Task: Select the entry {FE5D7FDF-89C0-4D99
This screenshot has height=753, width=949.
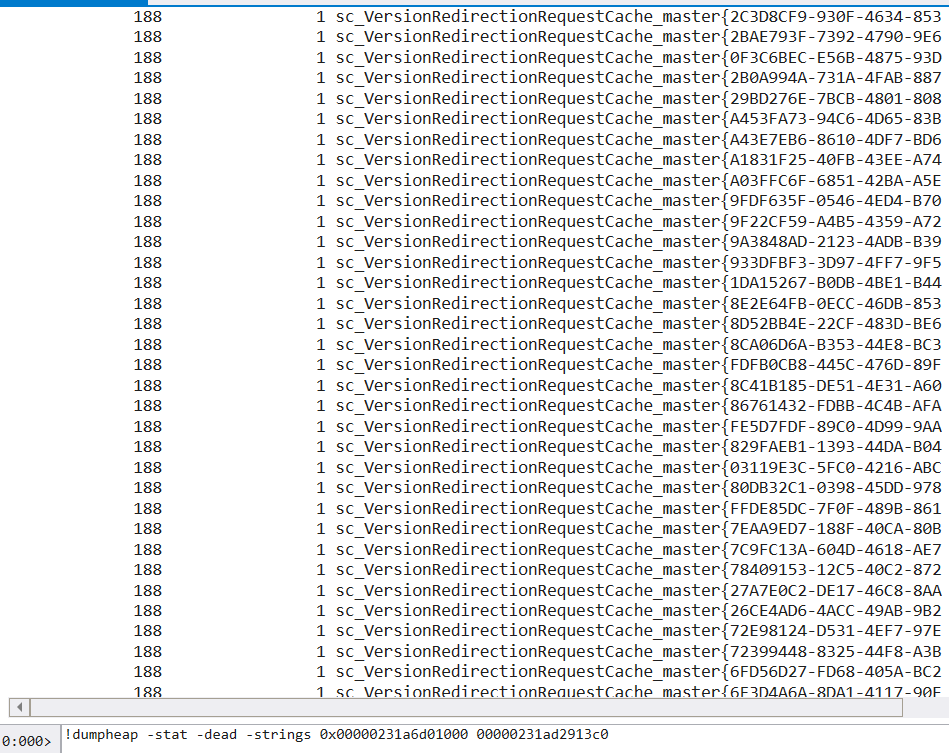Action: [x=638, y=426]
